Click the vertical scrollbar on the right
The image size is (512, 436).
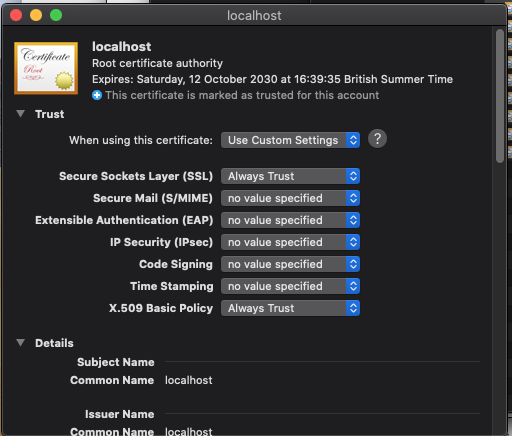(500, 96)
